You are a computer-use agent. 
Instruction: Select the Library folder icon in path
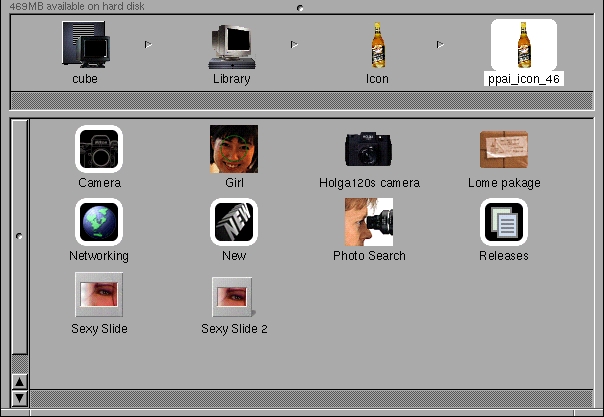tap(231, 46)
